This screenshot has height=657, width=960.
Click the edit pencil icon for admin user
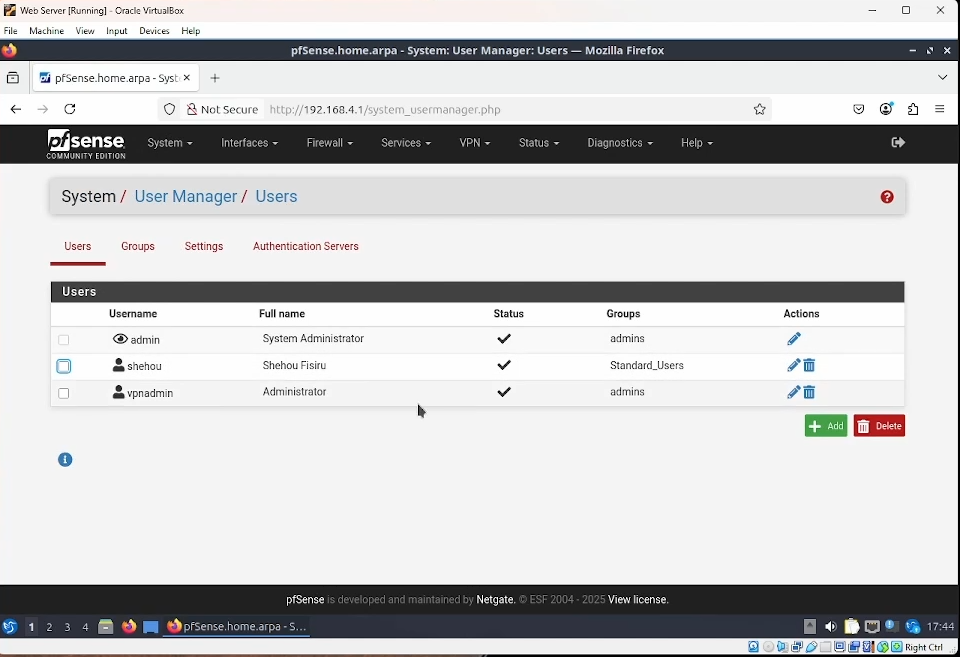794,340
